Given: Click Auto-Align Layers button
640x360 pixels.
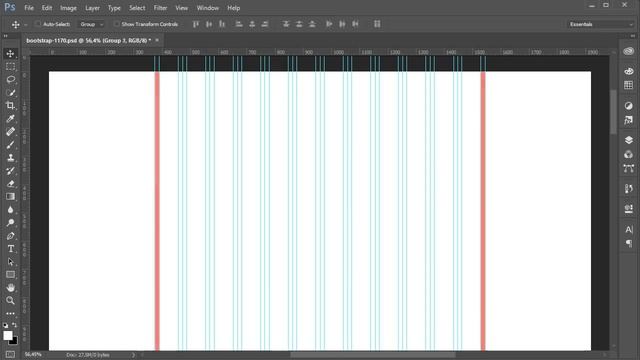Looking at the screenshot, I should [377, 24].
